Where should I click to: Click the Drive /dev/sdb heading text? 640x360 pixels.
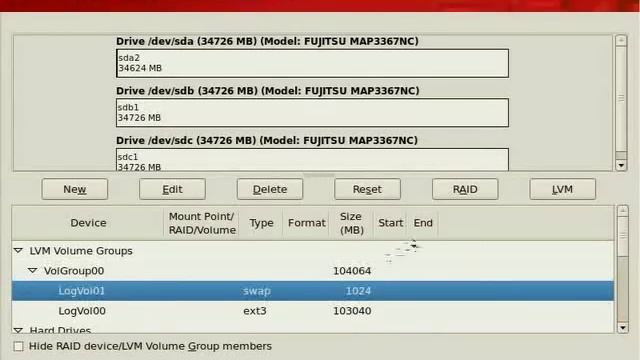[268, 91]
